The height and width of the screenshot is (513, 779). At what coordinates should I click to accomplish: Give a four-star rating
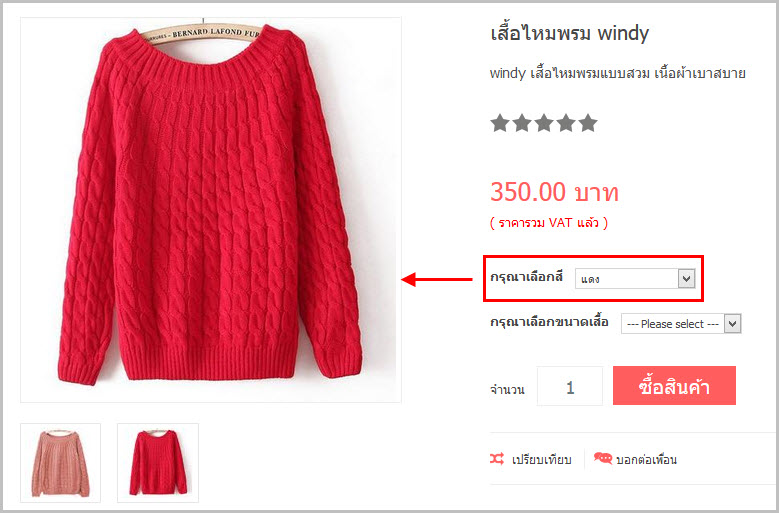(565, 123)
